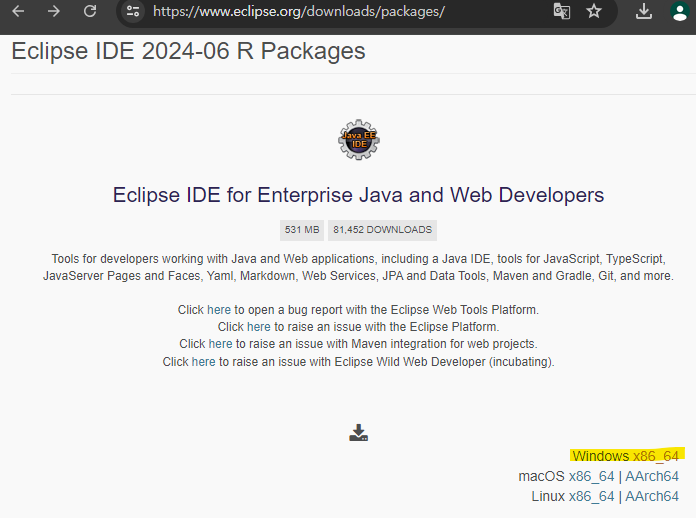Bookmark this page with the star
The height and width of the screenshot is (518, 696).
click(594, 11)
